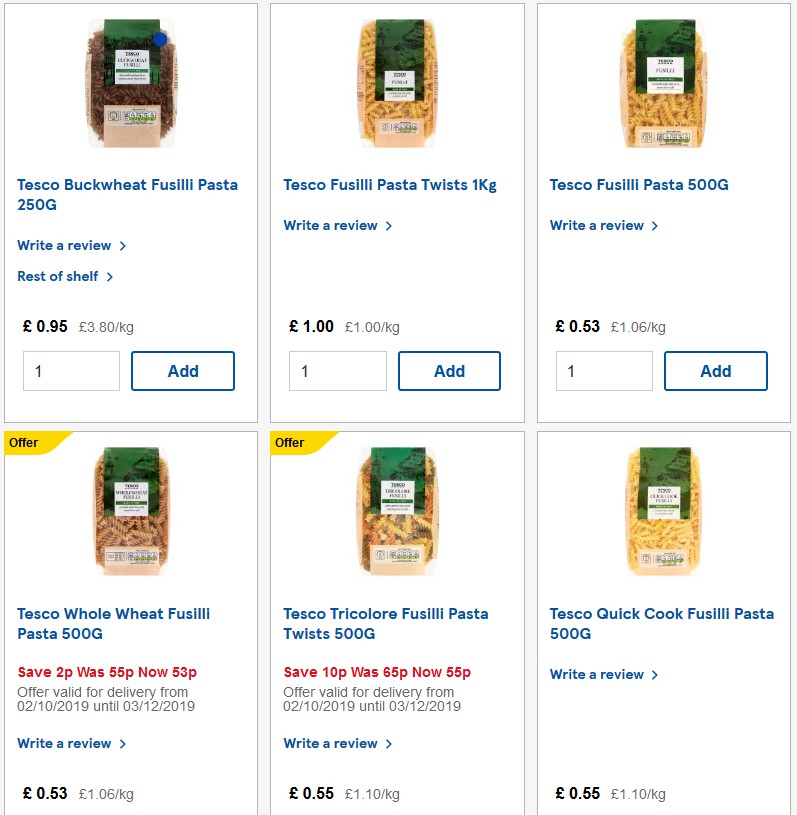Add Tesco Buckwheat Fusilli Pasta 250G to basket
The image size is (797, 815).
[183, 370]
